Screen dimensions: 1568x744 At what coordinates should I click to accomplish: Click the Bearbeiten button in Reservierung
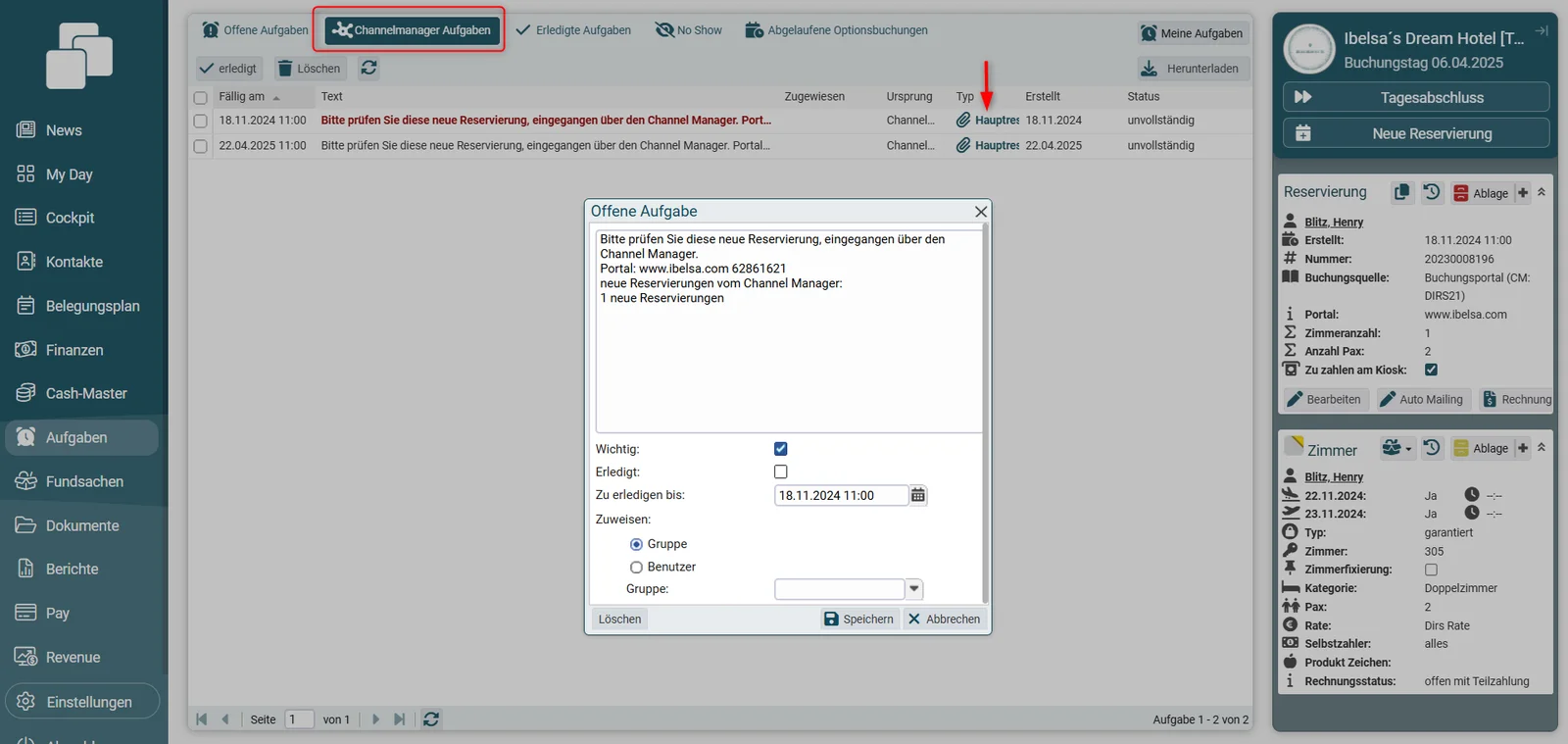pyautogui.click(x=1324, y=399)
